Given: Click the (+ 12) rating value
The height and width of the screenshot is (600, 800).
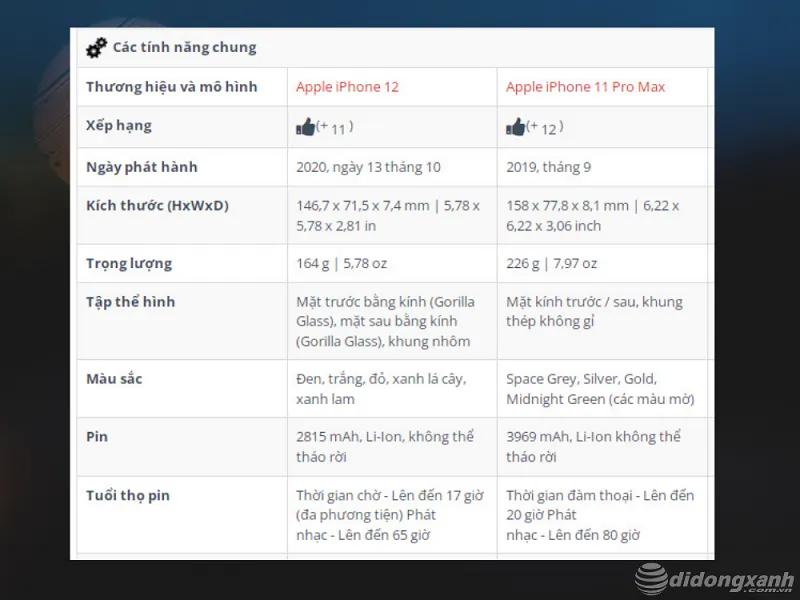Looking at the screenshot, I should [x=545, y=127].
